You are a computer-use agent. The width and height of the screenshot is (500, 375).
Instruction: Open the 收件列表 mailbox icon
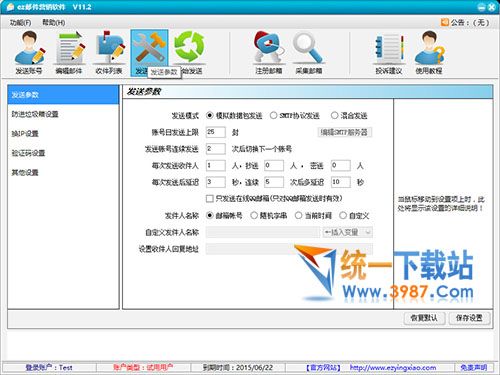pyautogui.click(x=109, y=53)
